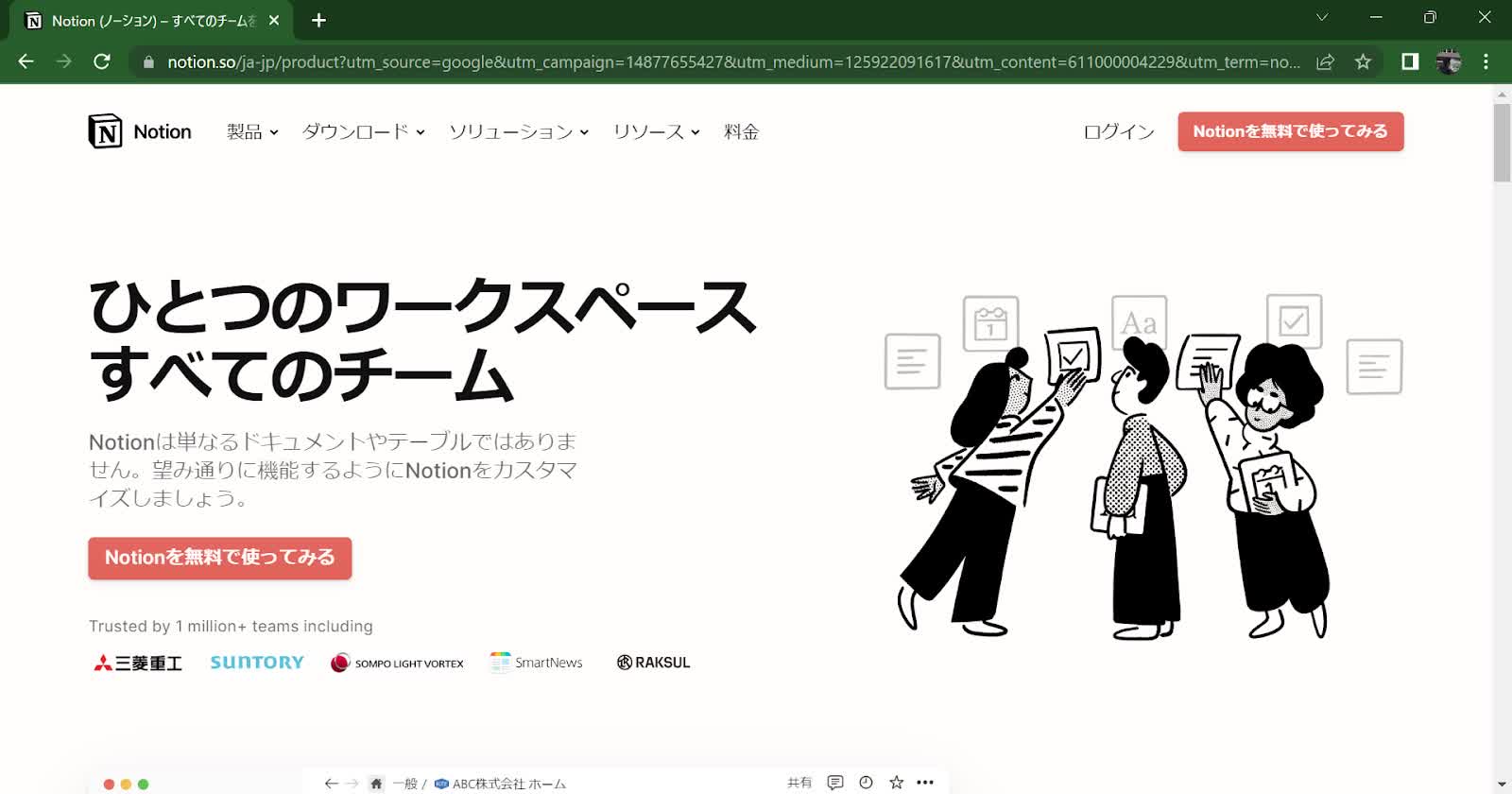This screenshot has height=794, width=1512.
Task: Reload the current page
Action: tap(102, 61)
